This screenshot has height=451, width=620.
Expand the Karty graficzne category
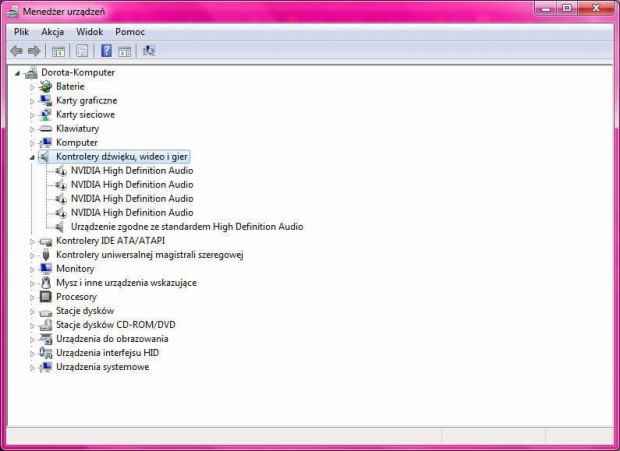[32, 101]
